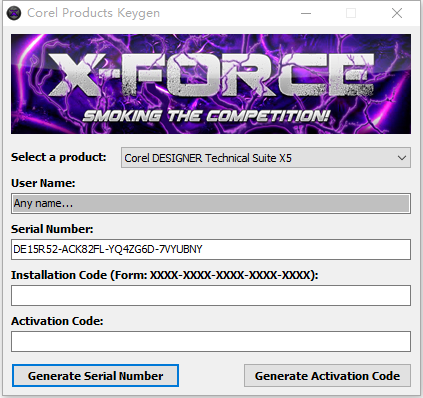Image resolution: width=423 pixels, height=398 pixels.
Task: Focus the Installation Code input box
Action: (x=211, y=295)
